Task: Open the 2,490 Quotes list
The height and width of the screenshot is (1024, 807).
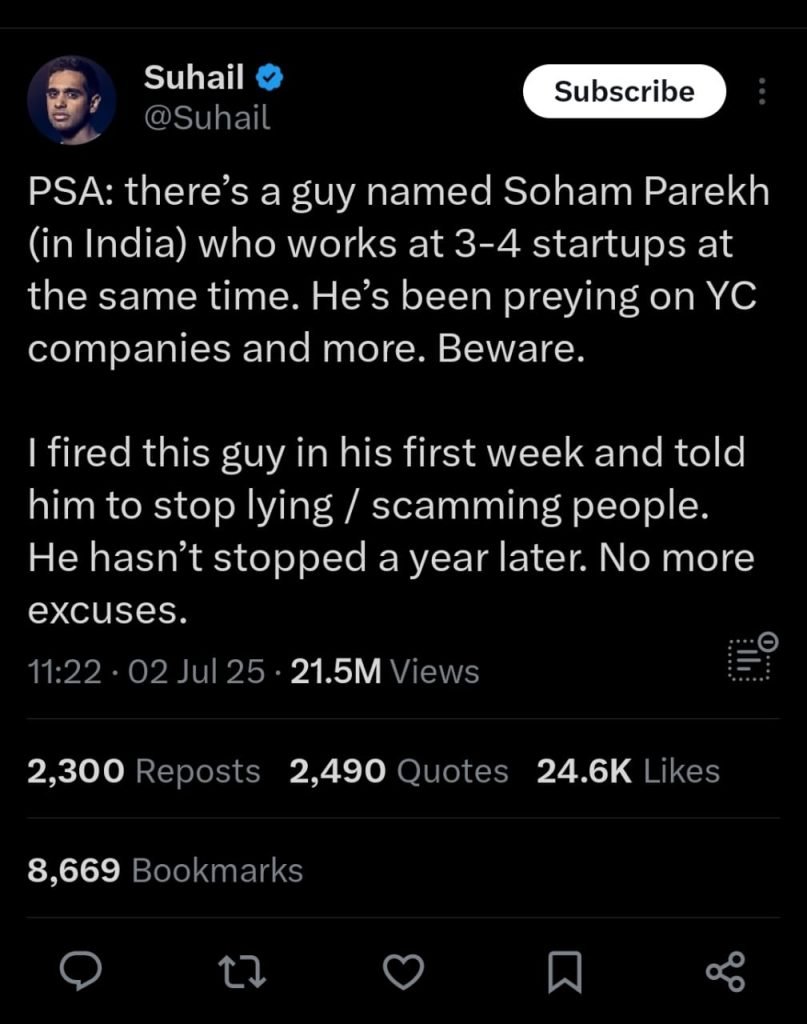Action: tap(399, 771)
